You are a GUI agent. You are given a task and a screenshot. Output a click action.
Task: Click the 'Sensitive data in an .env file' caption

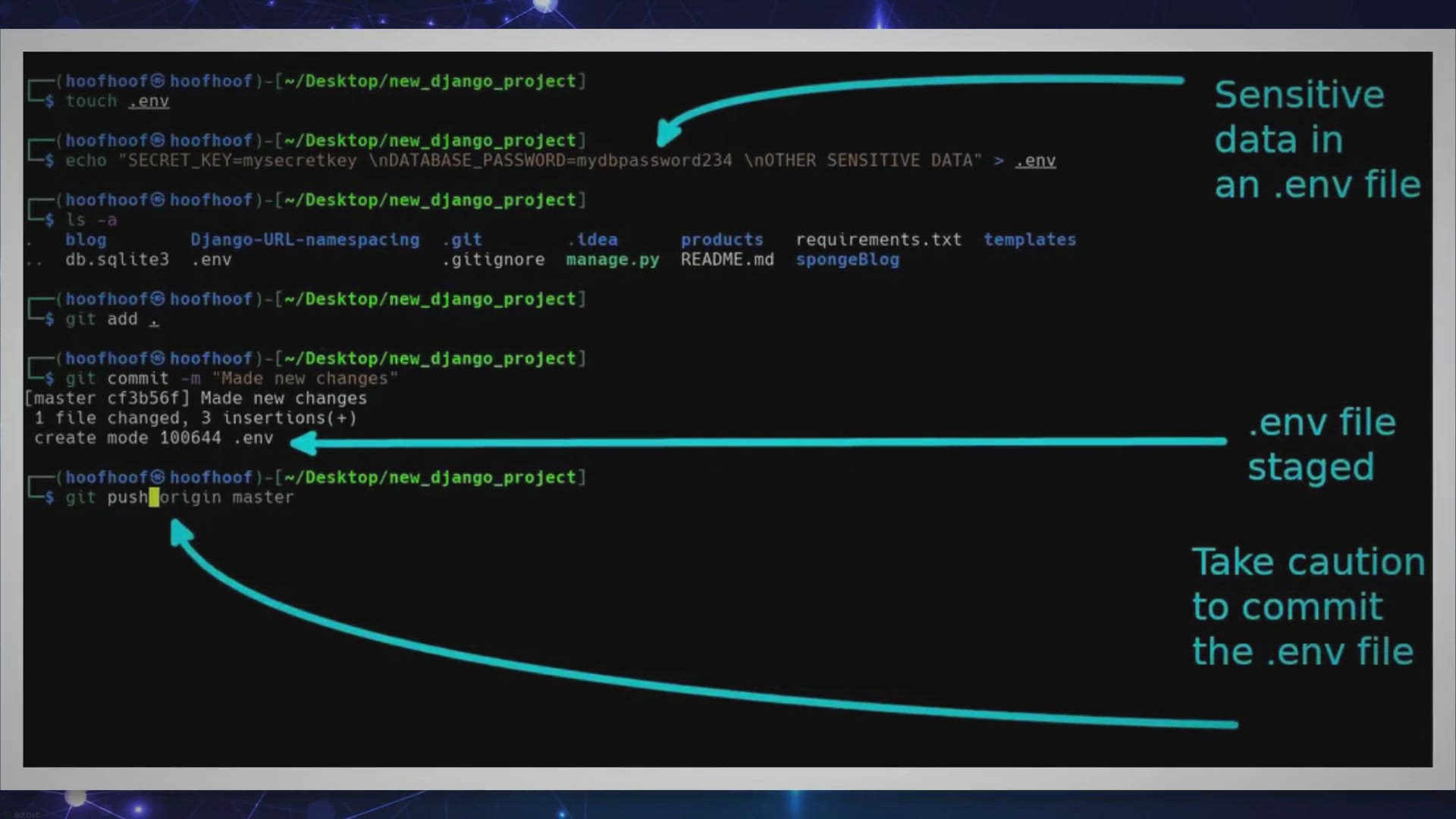[x=1316, y=140]
